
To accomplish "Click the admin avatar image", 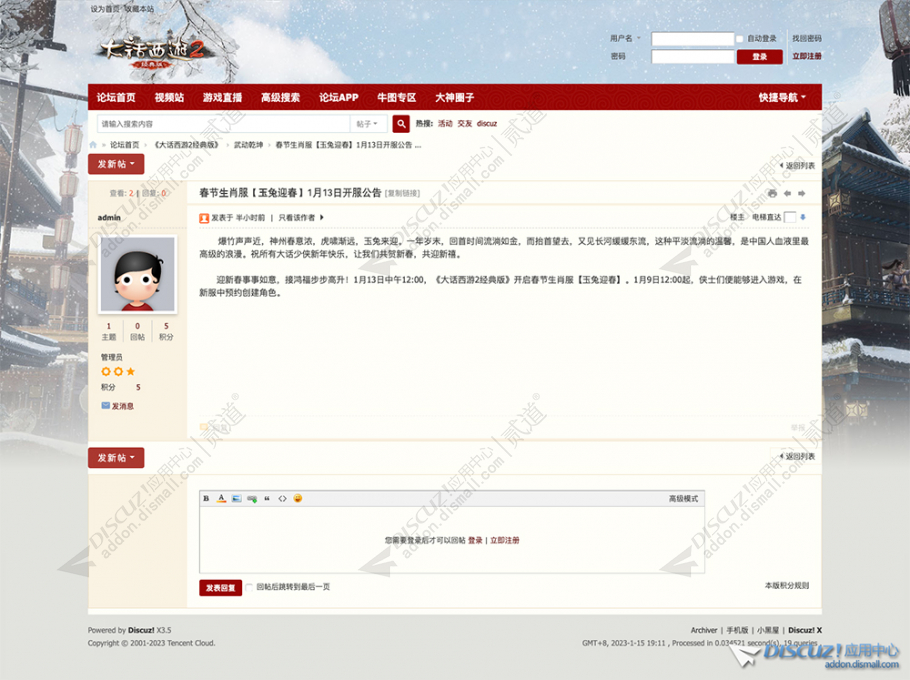I will coord(138,274).
